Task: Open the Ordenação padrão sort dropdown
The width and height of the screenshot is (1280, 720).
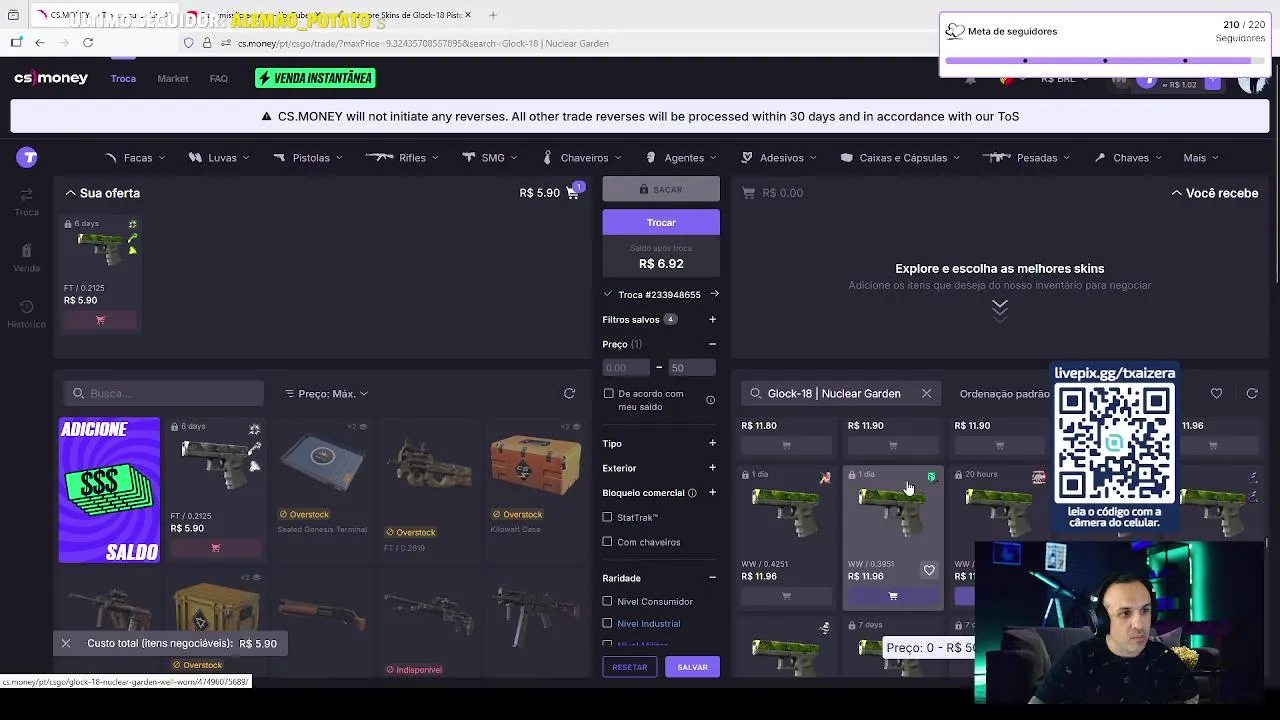Action: point(1004,394)
